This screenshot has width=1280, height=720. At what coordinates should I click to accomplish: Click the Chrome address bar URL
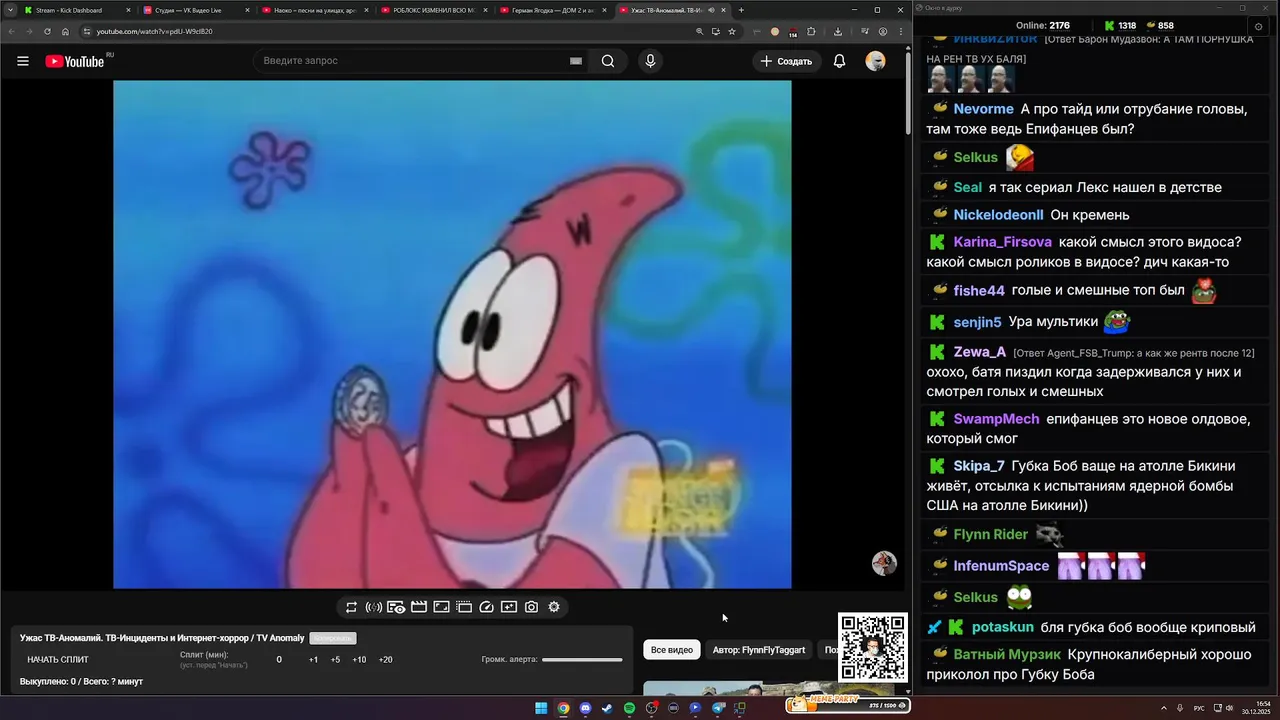tap(154, 31)
